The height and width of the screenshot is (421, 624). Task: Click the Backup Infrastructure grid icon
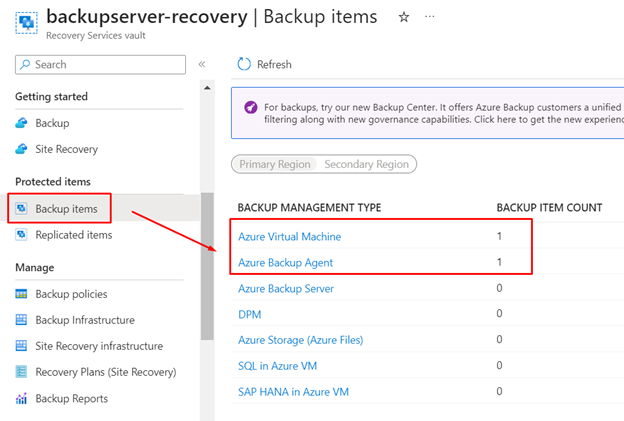pos(21,320)
